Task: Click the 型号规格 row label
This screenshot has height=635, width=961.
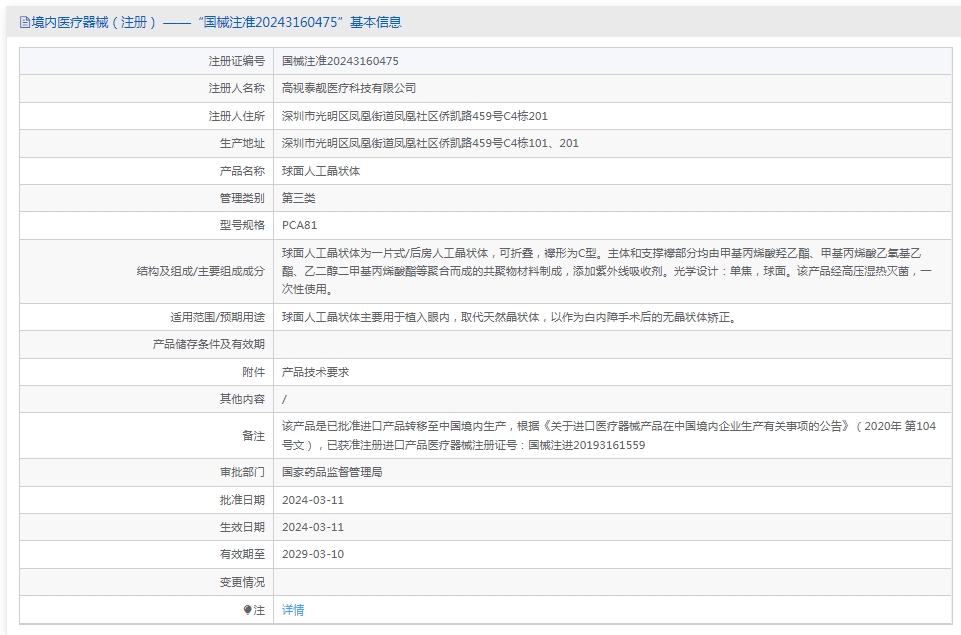Action: pos(242,225)
